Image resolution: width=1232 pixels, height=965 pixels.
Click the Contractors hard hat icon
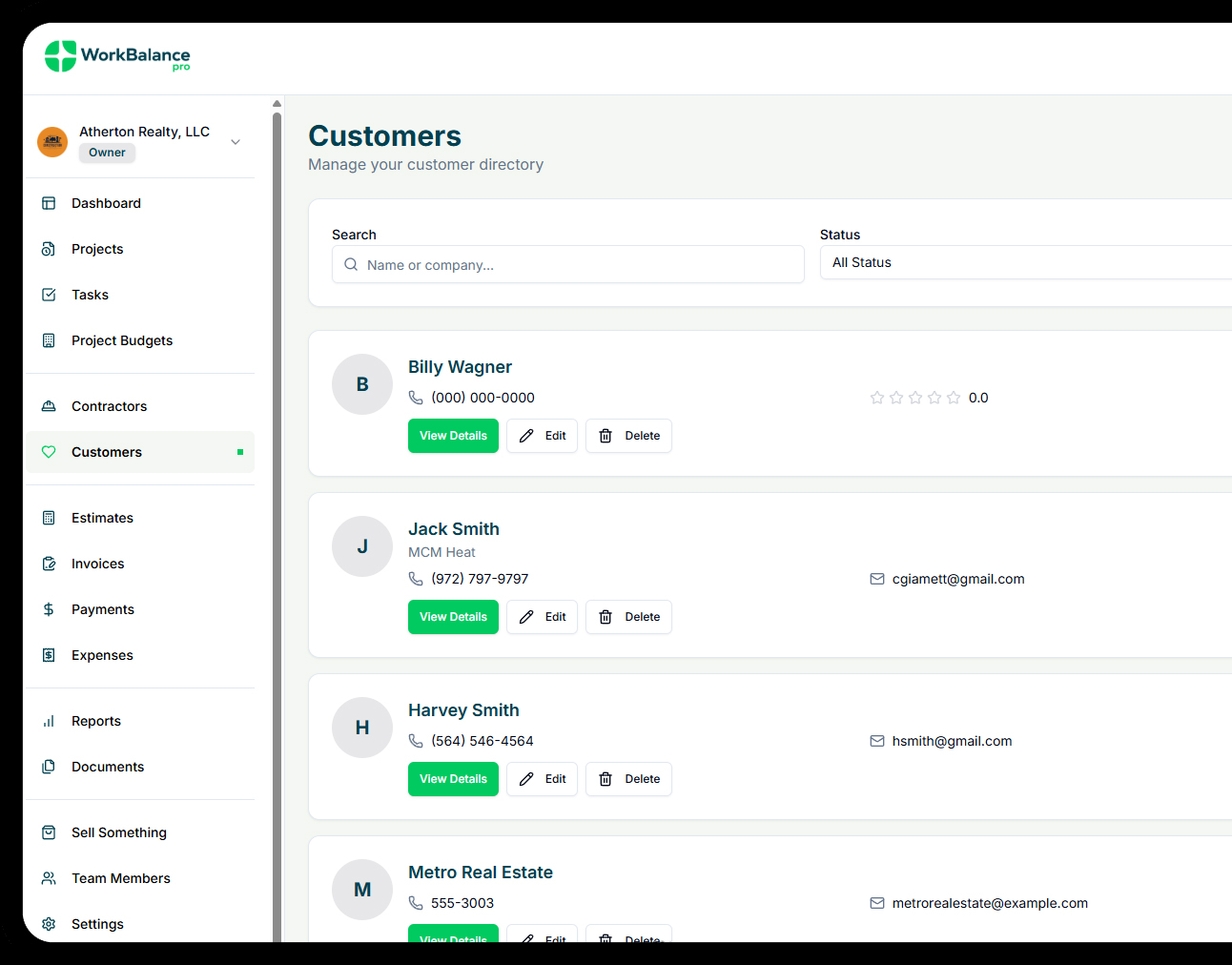pyautogui.click(x=49, y=406)
